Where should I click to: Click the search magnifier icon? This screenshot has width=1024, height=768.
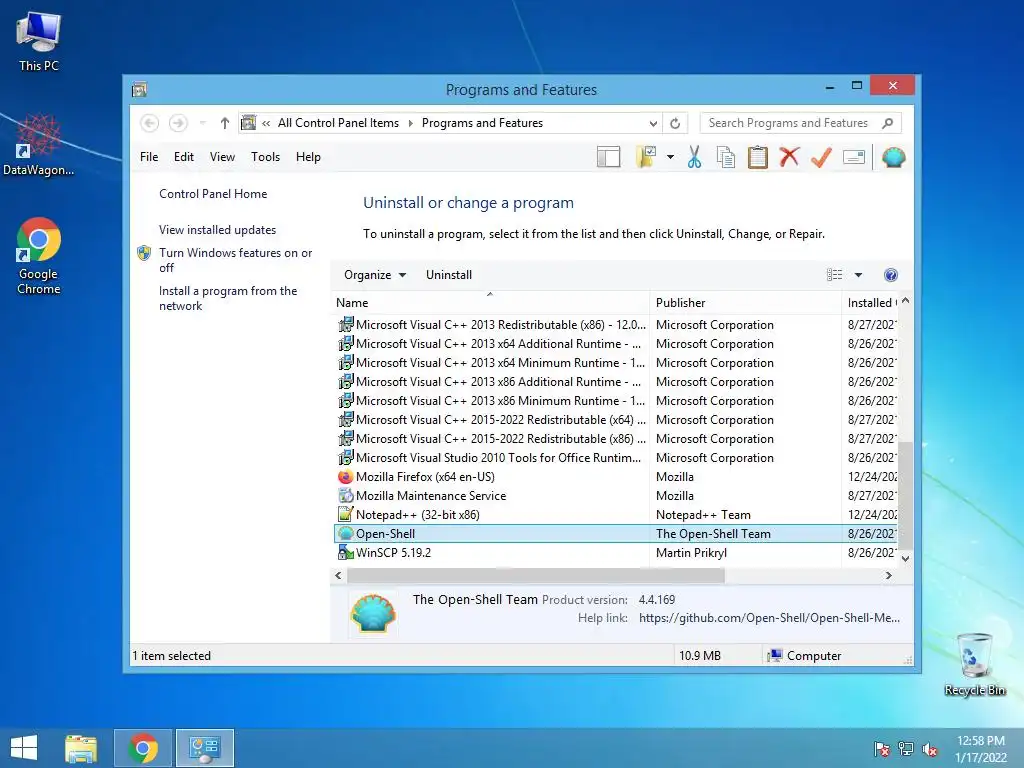pyautogui.click(x=888, y=123)
